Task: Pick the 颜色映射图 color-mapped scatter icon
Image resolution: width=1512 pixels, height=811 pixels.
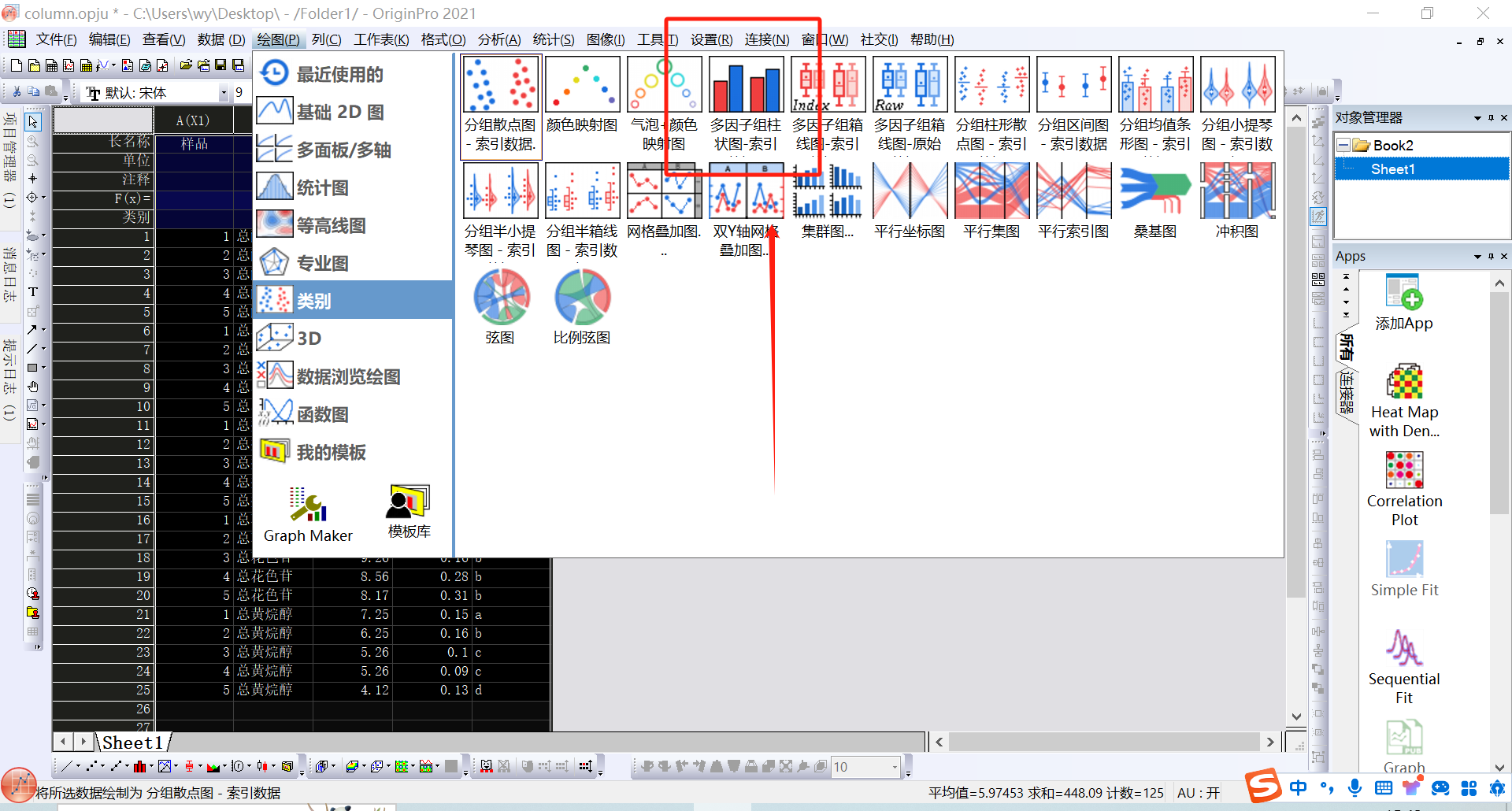Action: [582, 85]
